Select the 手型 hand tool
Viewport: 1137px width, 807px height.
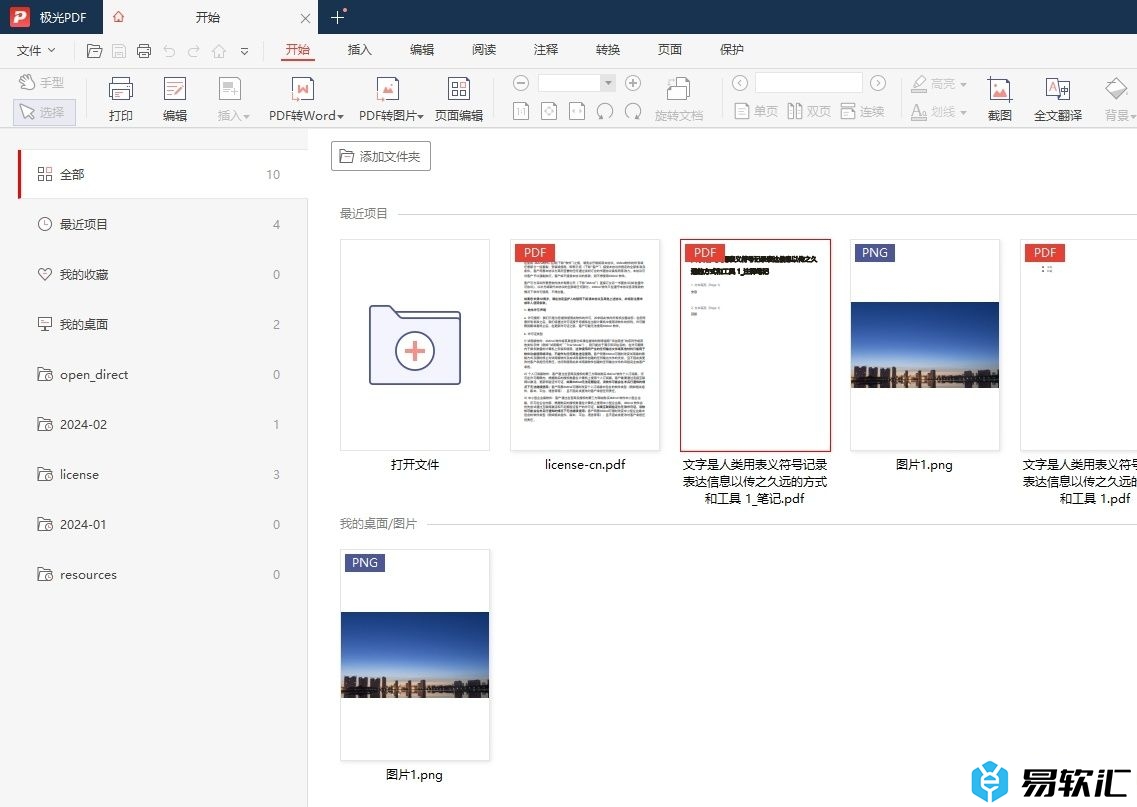(42, 83)
